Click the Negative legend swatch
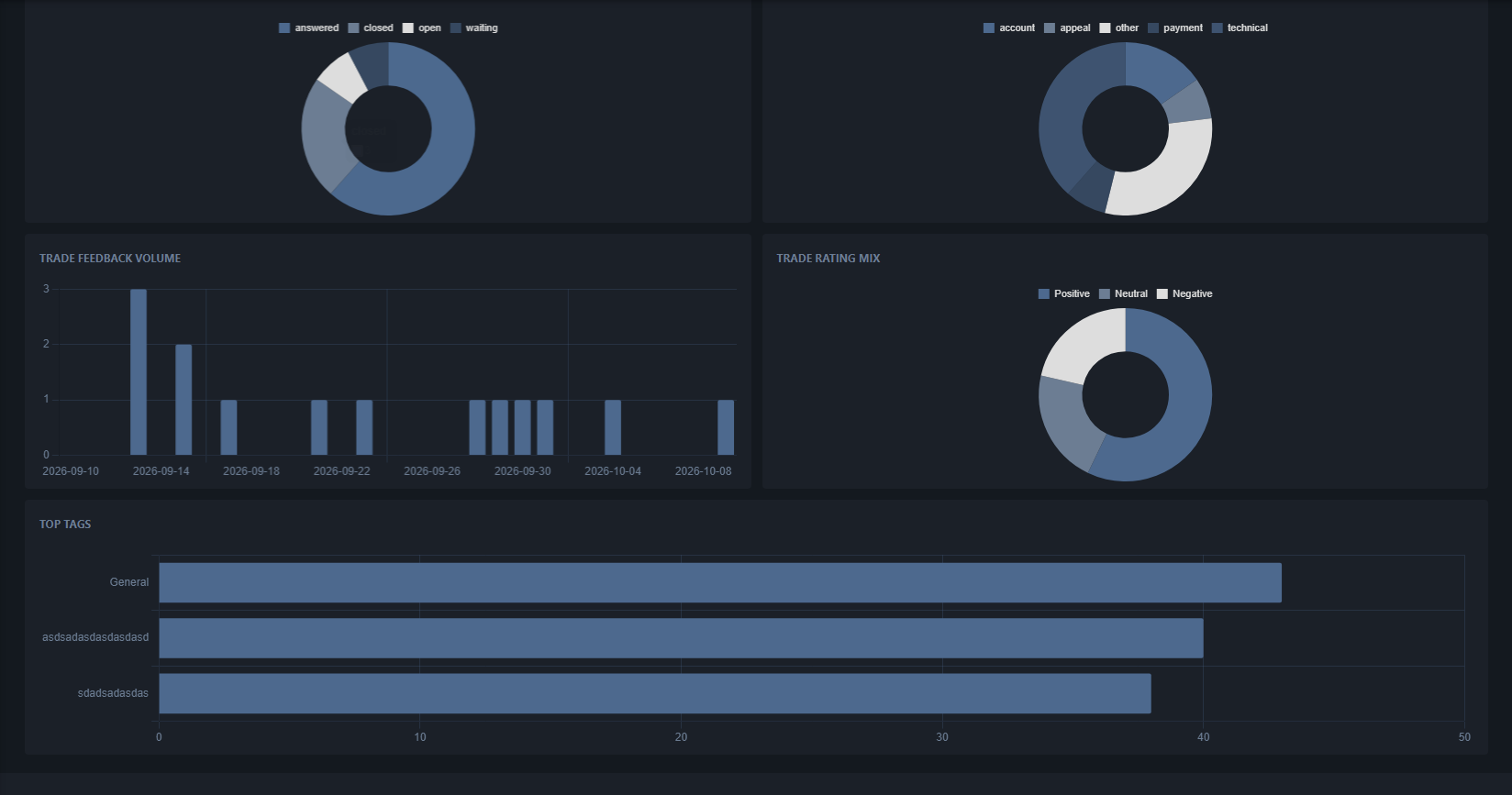 pyautogui.click(x=1162, y=293)
